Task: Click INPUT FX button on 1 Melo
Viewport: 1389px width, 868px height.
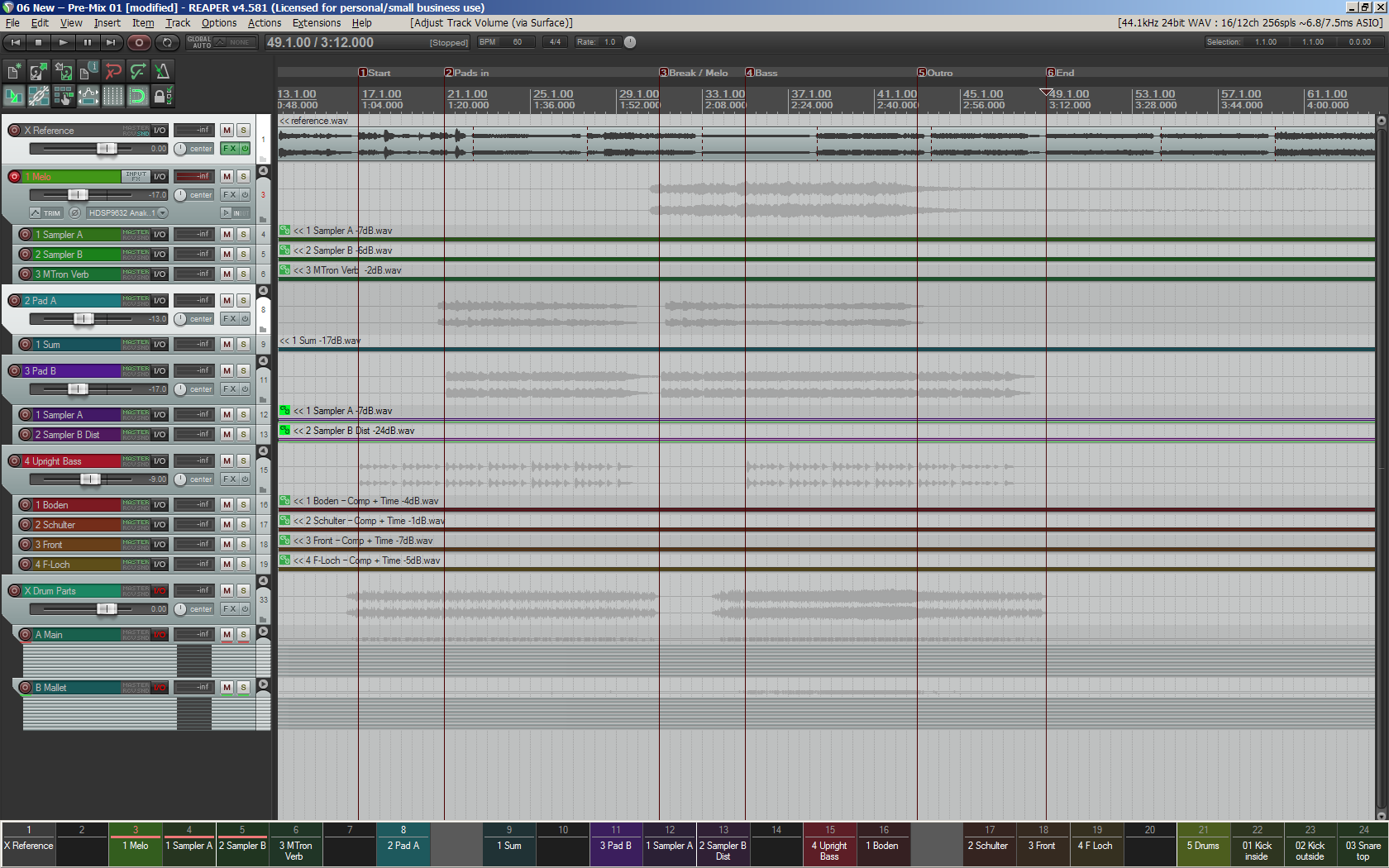Action: (x=136, y=176)
